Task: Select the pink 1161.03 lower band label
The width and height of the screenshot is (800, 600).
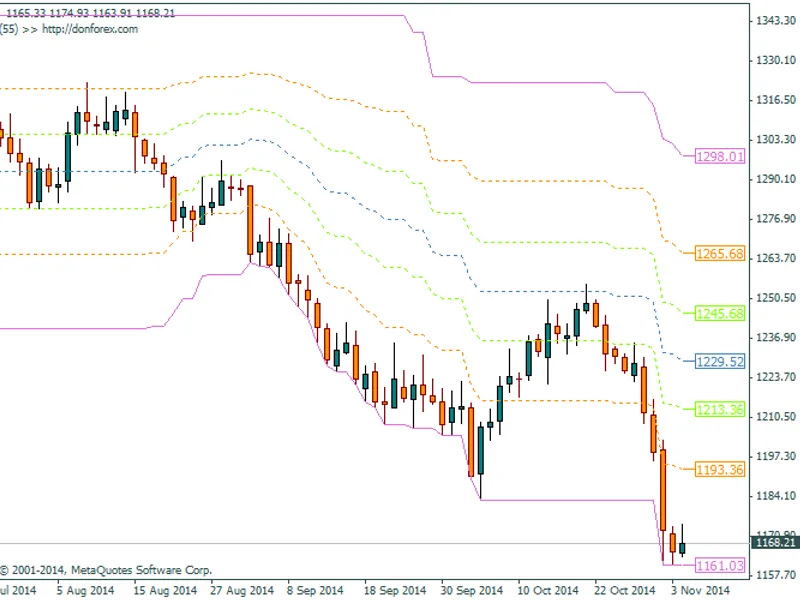Action: [x=720, y=565]
